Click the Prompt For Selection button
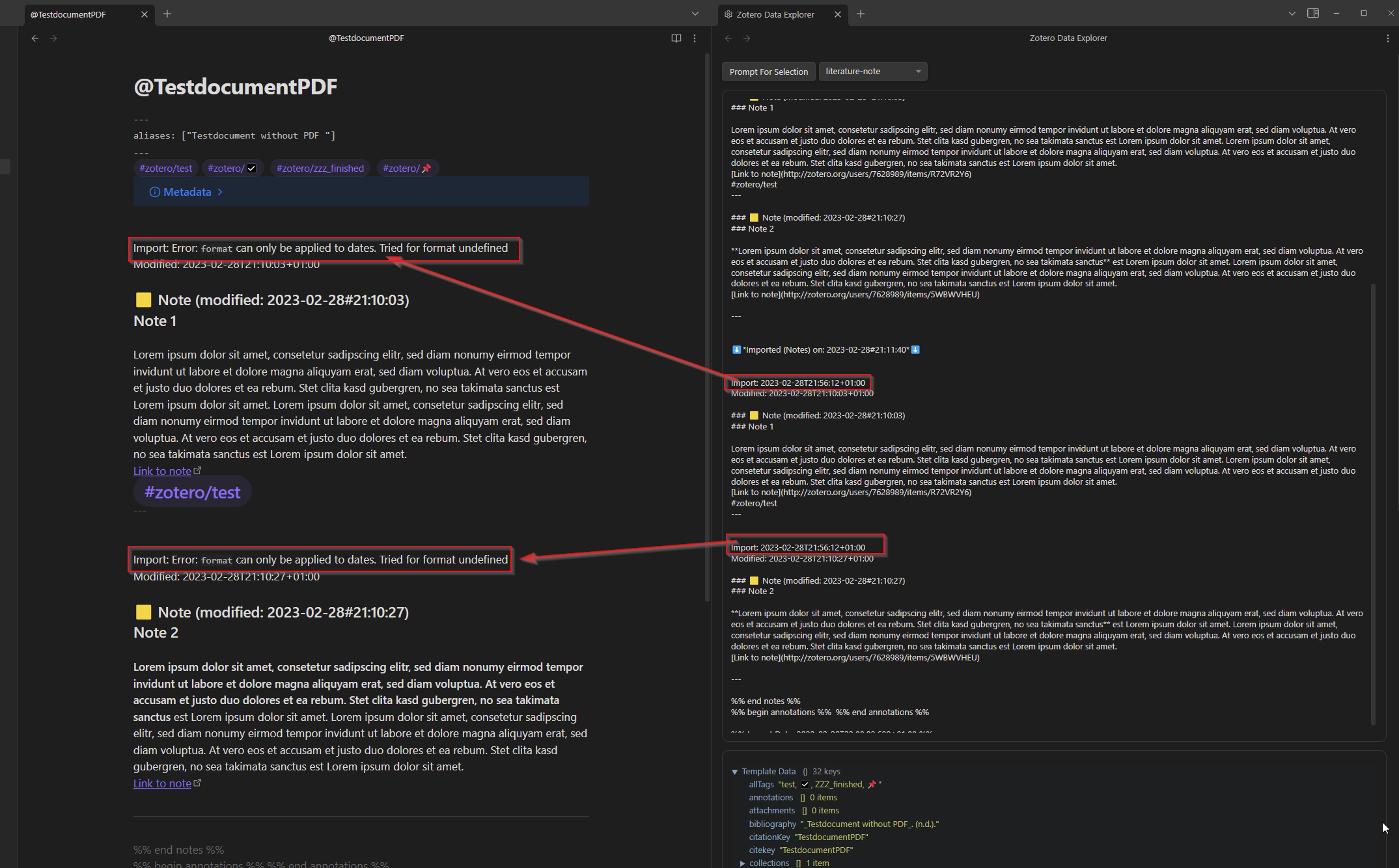This screenshot has width=1399, height=868. click(x=768, y=72)
